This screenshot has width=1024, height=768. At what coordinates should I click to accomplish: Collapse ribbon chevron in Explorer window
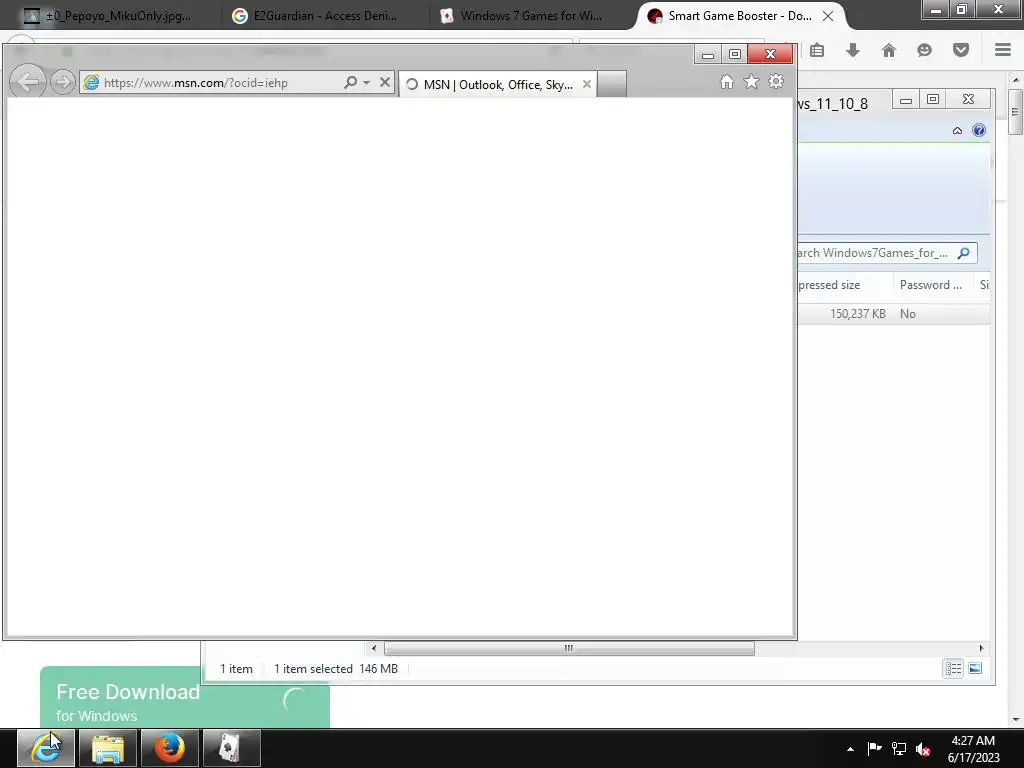click(957, 131)
